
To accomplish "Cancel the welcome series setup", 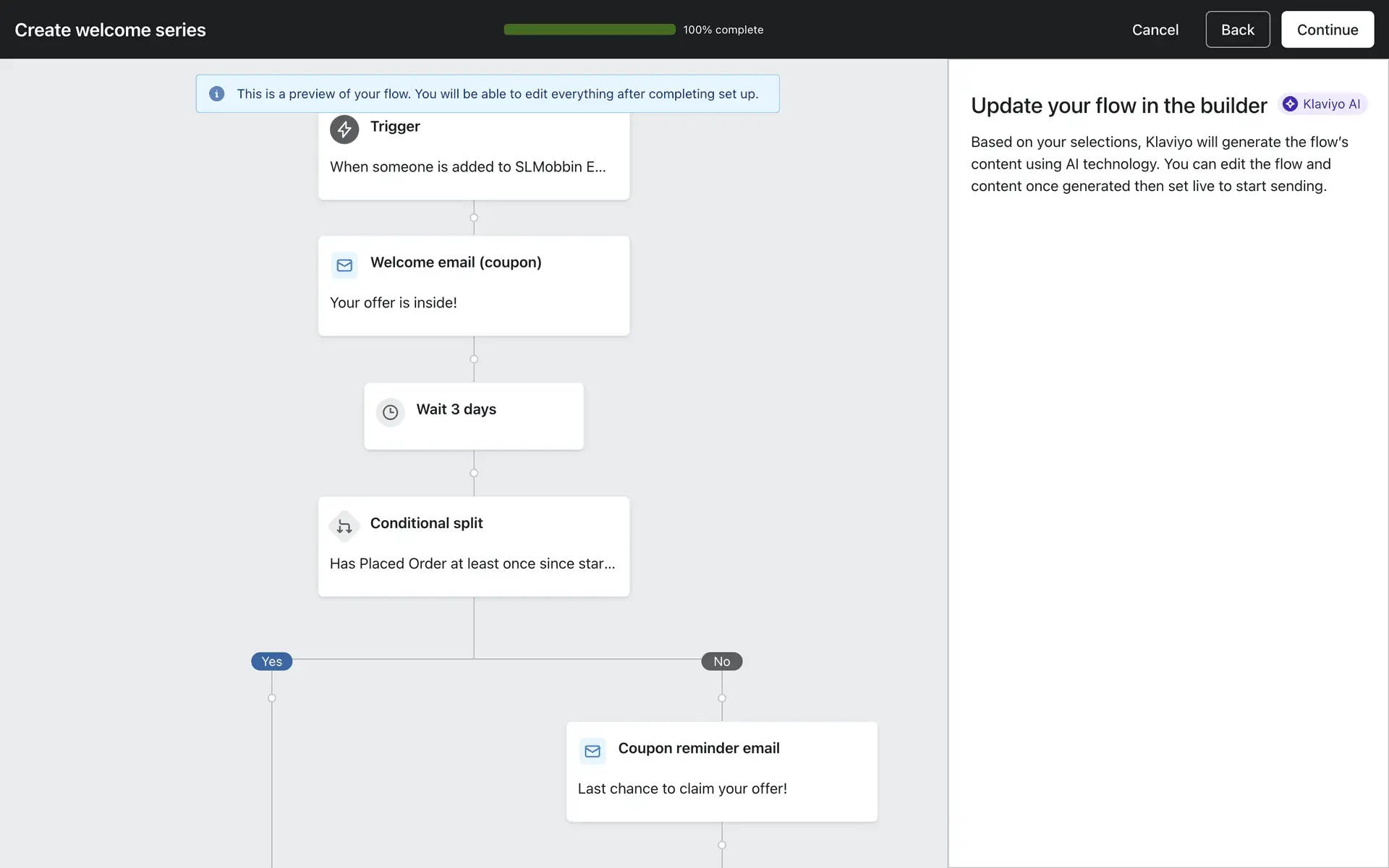I will click(1155, 30).
